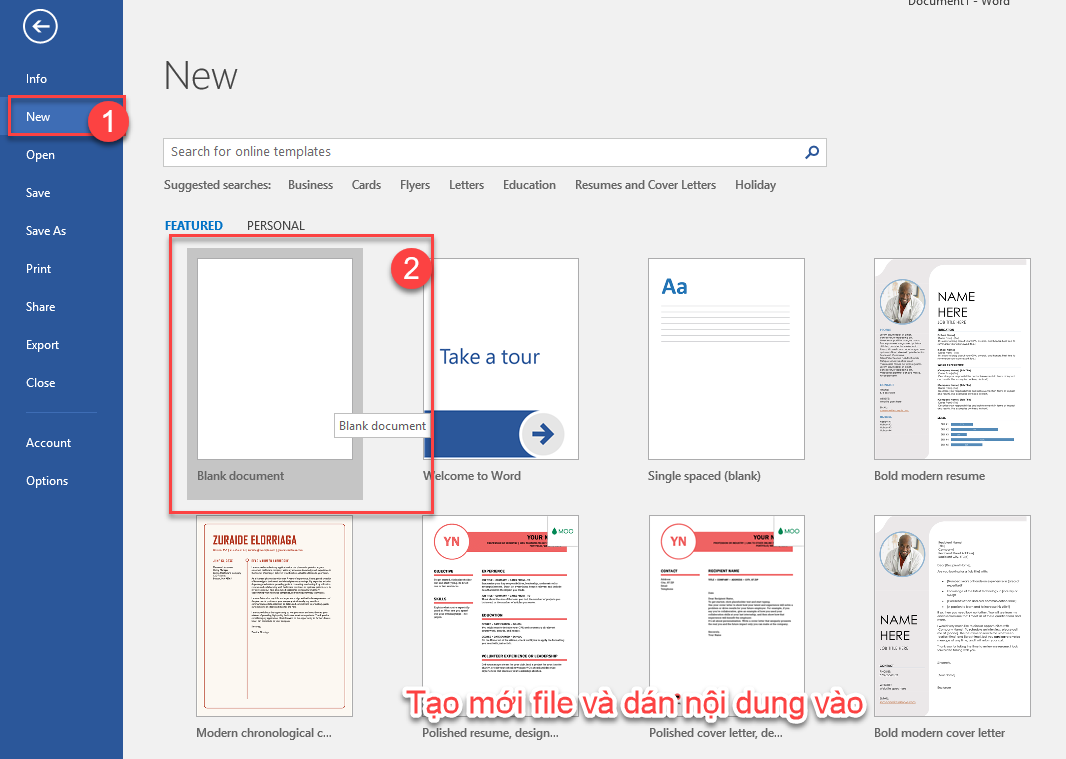This screenshot has width=1066, height=759.
Task: Switch to the FEATURED tab
Action: coord(194,226)
